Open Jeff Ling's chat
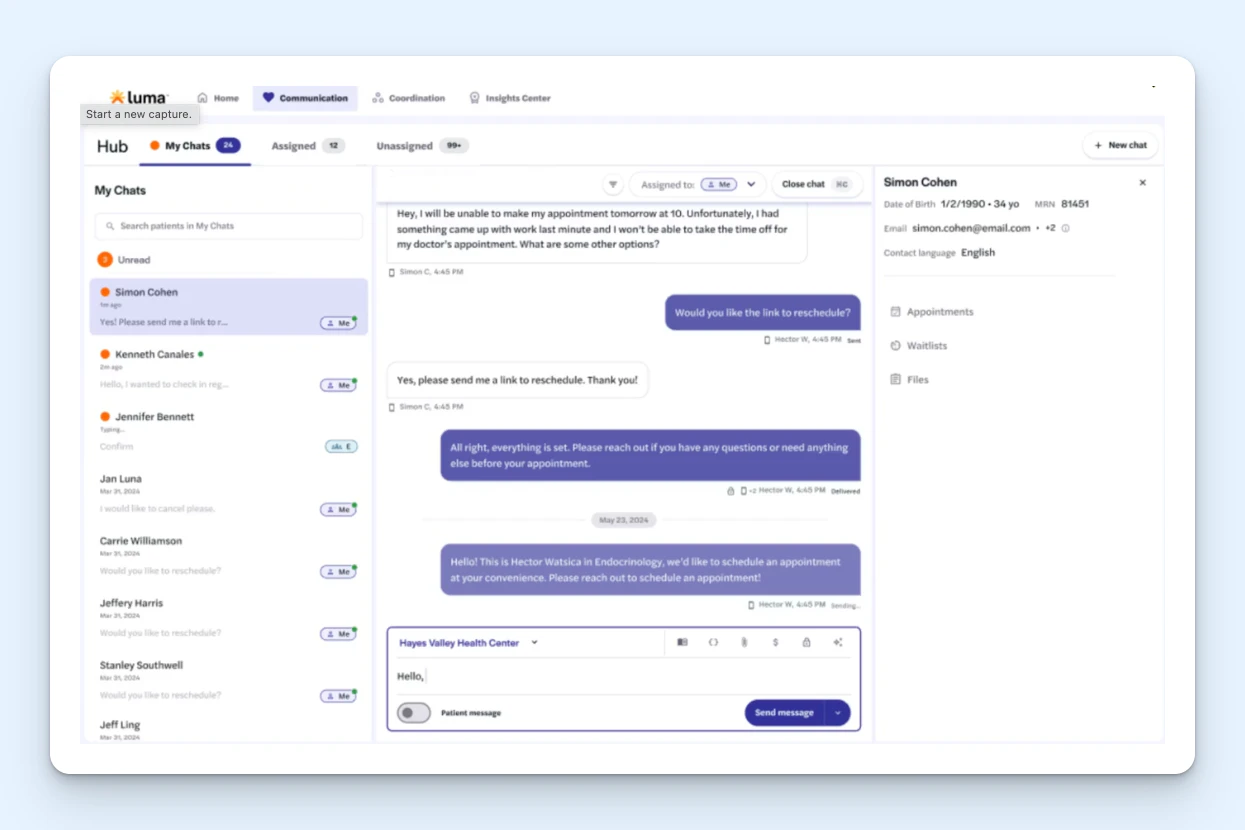The image size is (1245, 830). click(229, 729)
